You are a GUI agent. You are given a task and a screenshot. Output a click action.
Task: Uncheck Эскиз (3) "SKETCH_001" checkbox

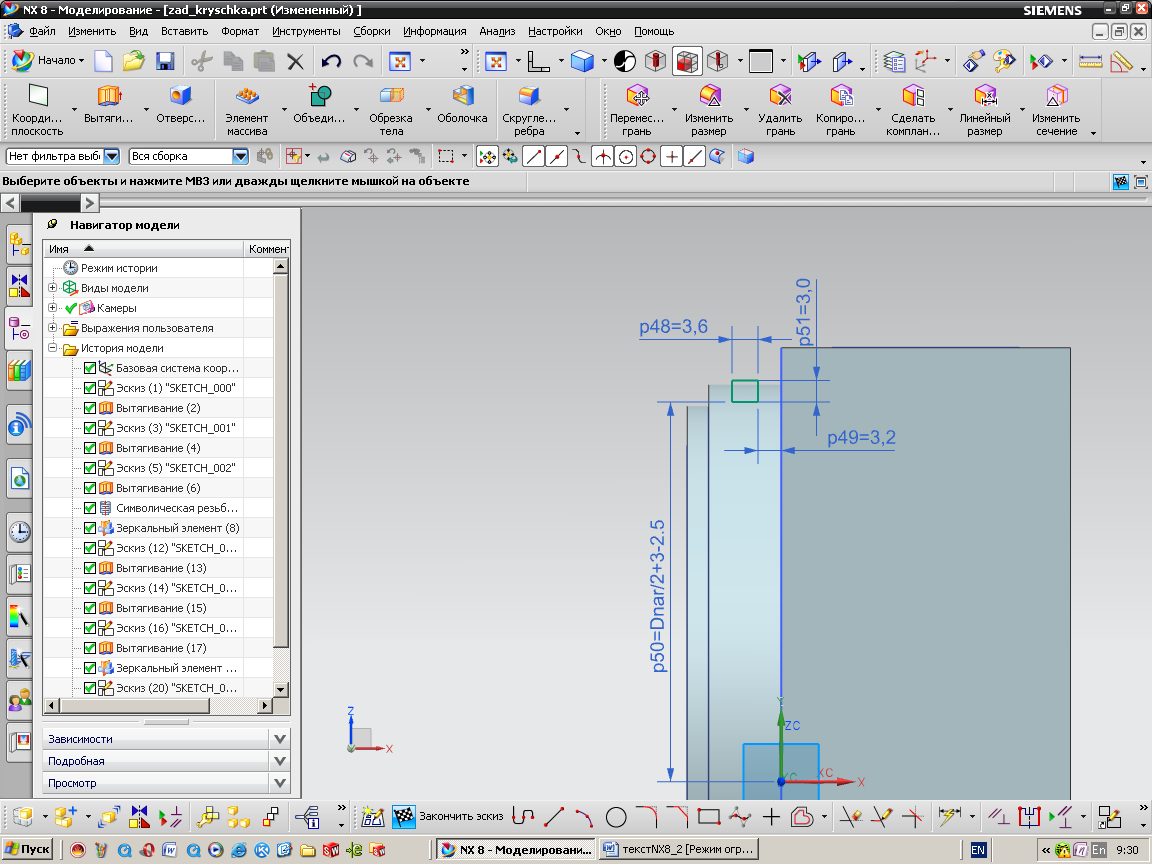(x=90, y=428)
